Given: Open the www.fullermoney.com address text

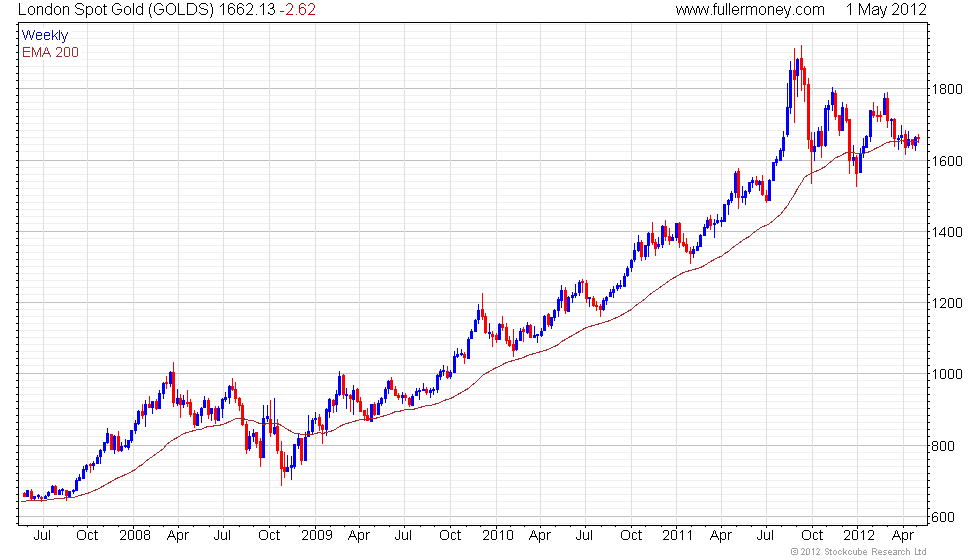Looking at the screenshot, I should pyautogui.click(x=750, y=10).
